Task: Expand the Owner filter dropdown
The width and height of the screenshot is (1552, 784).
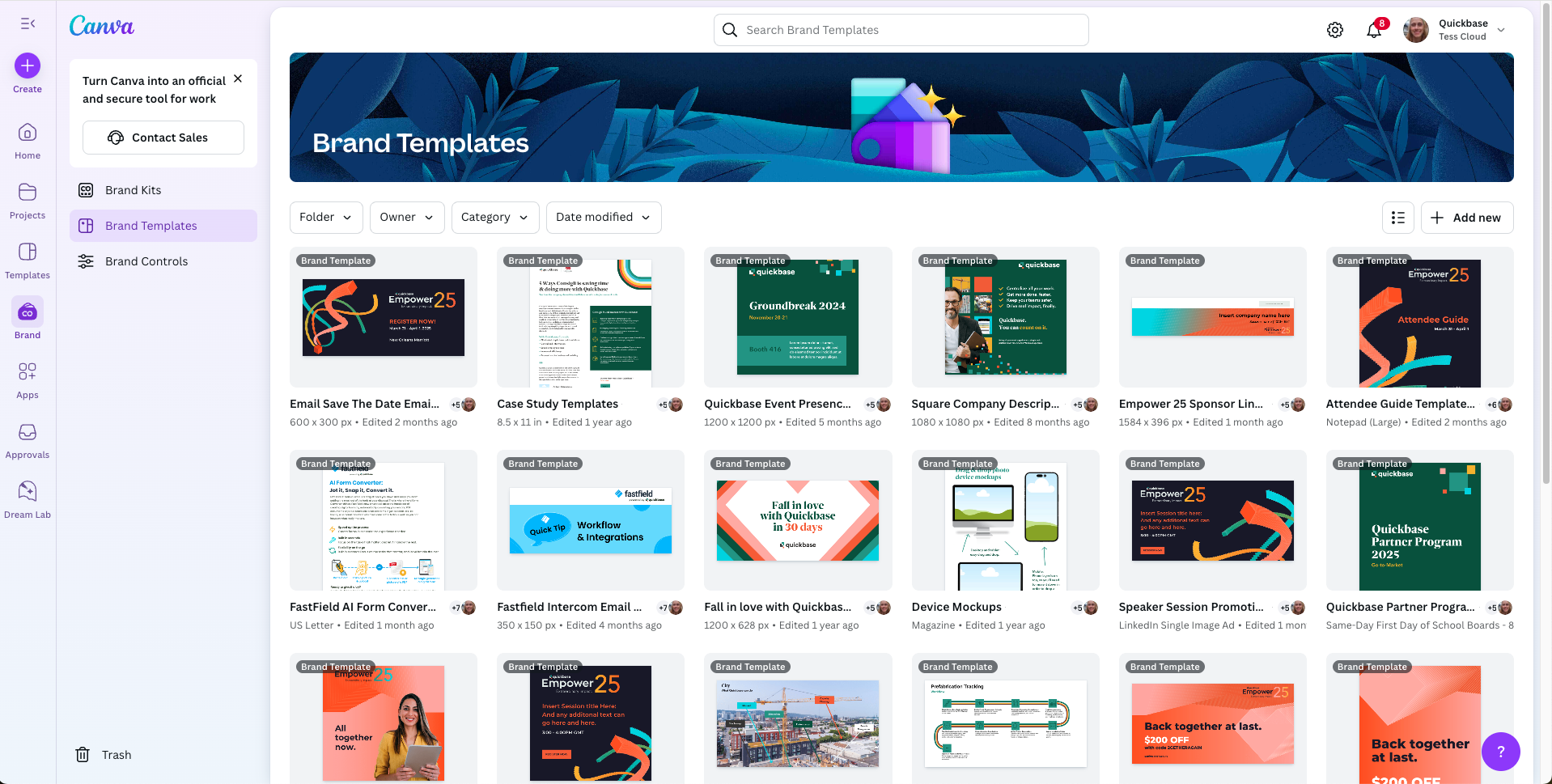Action: coord(407,218)
